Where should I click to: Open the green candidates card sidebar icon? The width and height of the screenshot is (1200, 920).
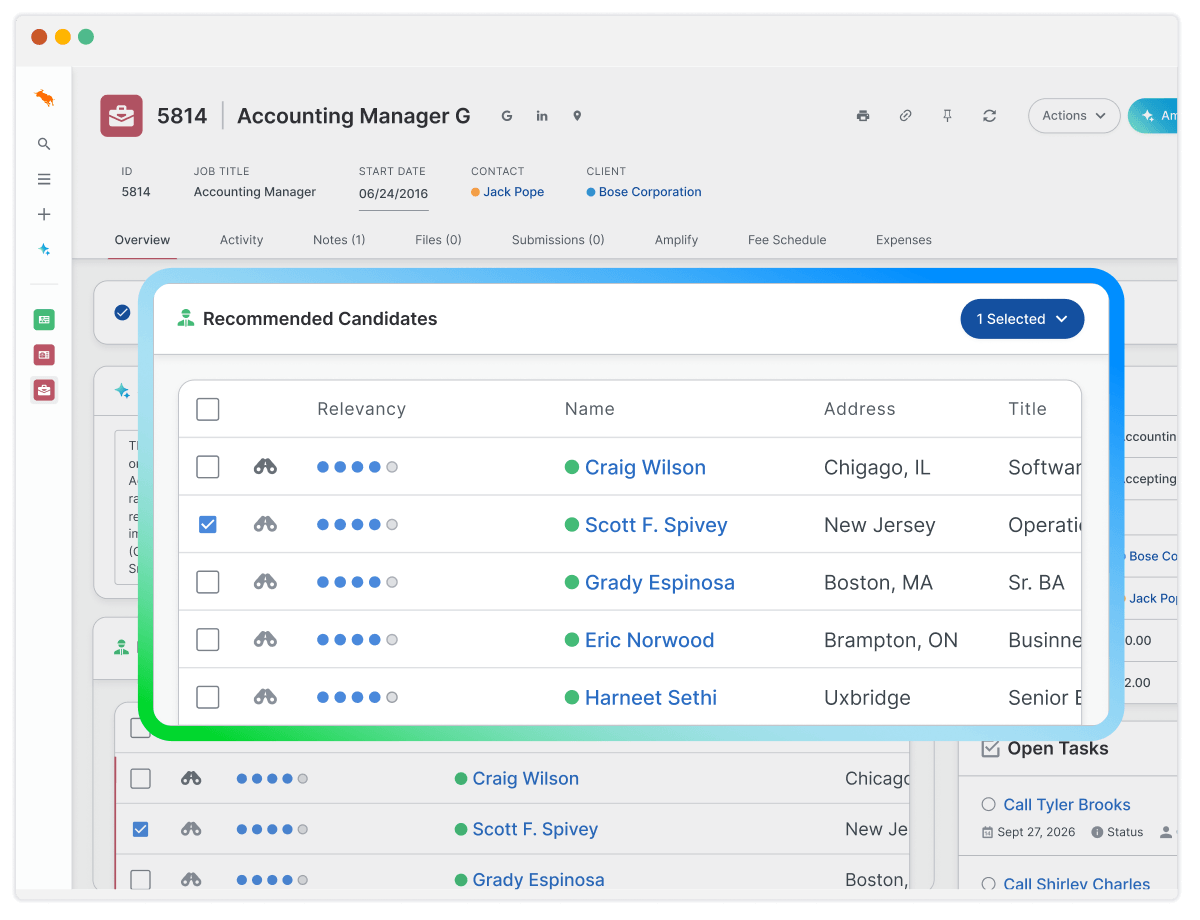point(44,320)
